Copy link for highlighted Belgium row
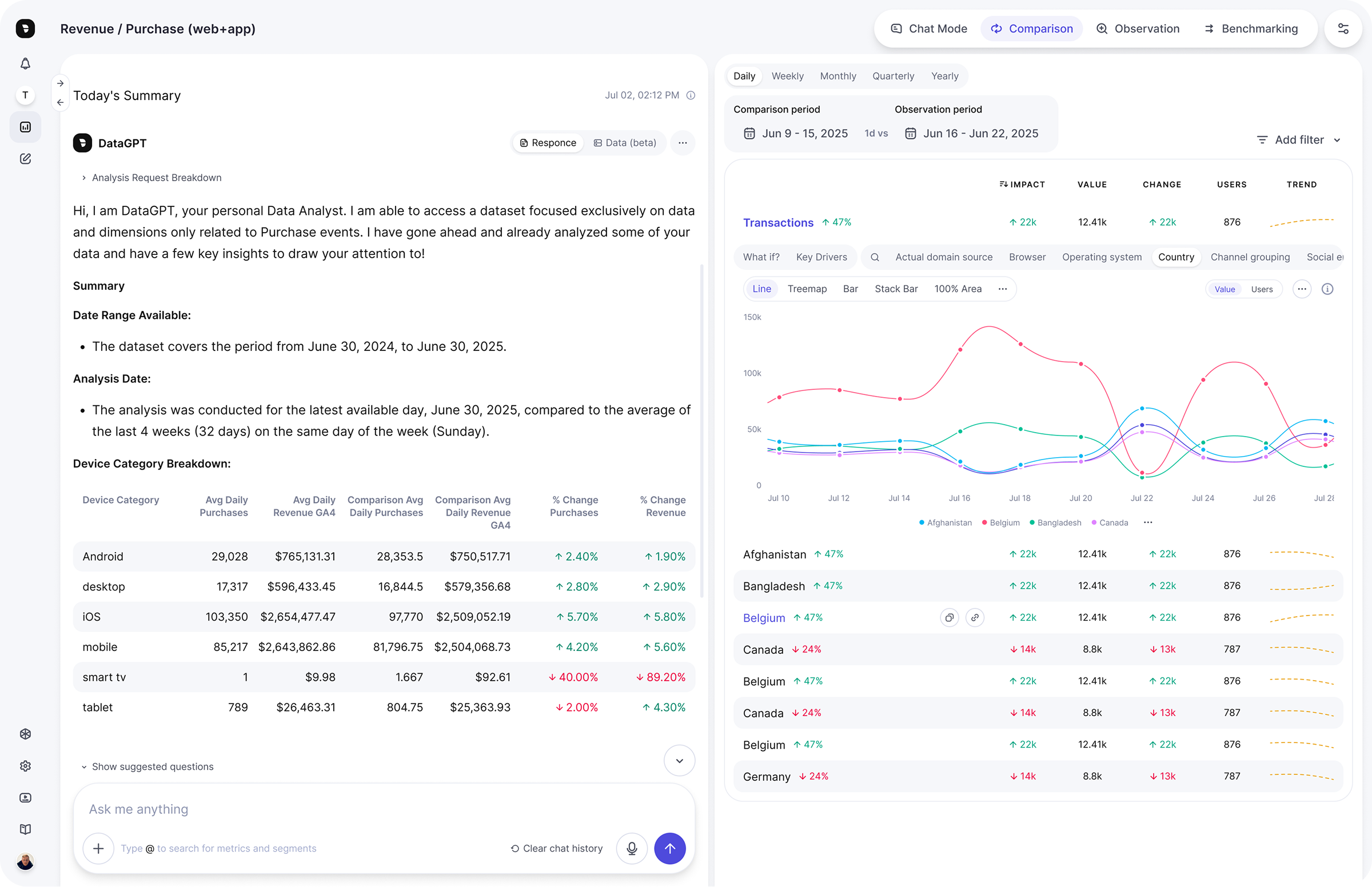Screen dimensions: 1372x887 click(975, 617)
